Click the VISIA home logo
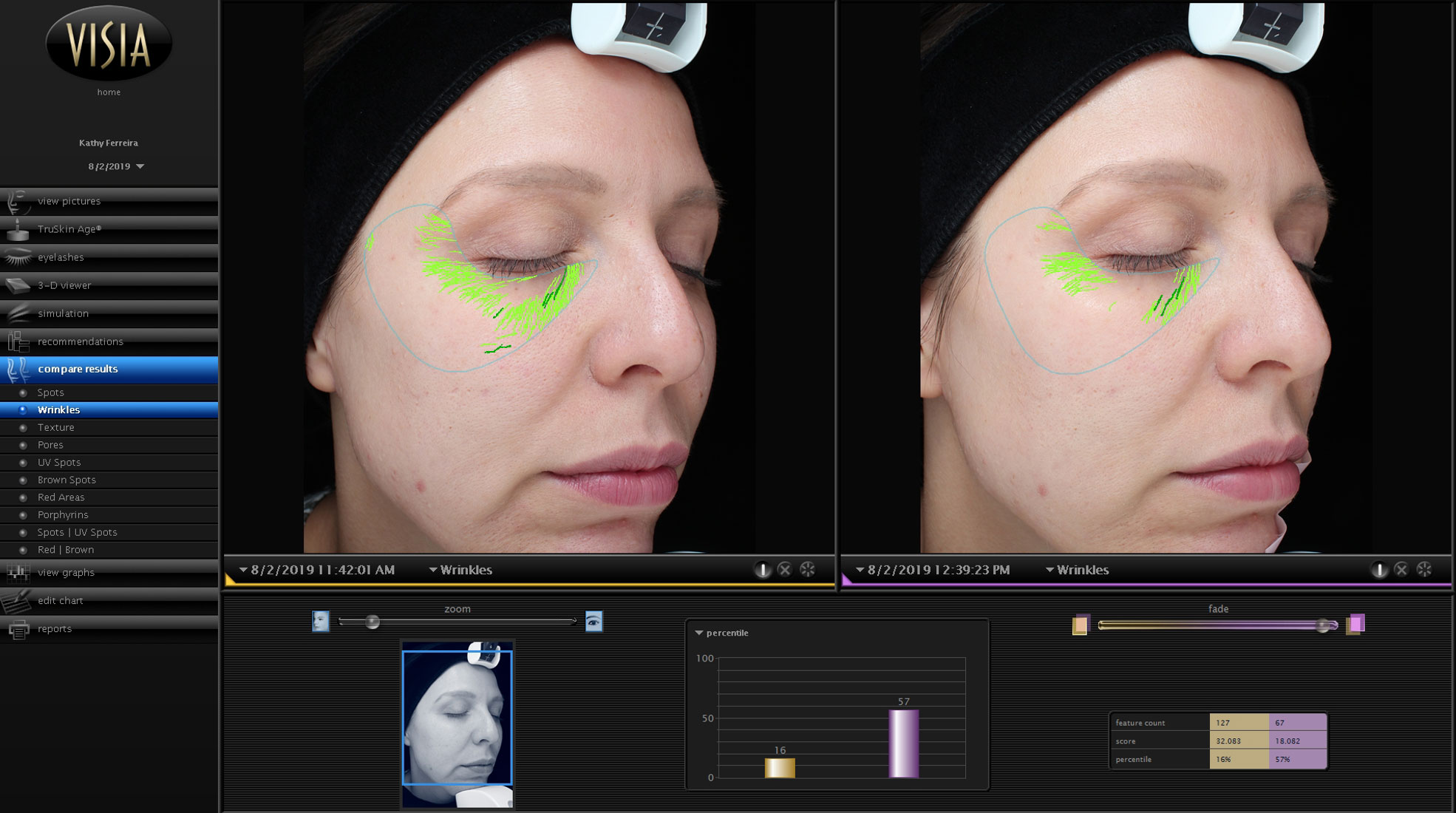1456x813 pixels. 109,44
